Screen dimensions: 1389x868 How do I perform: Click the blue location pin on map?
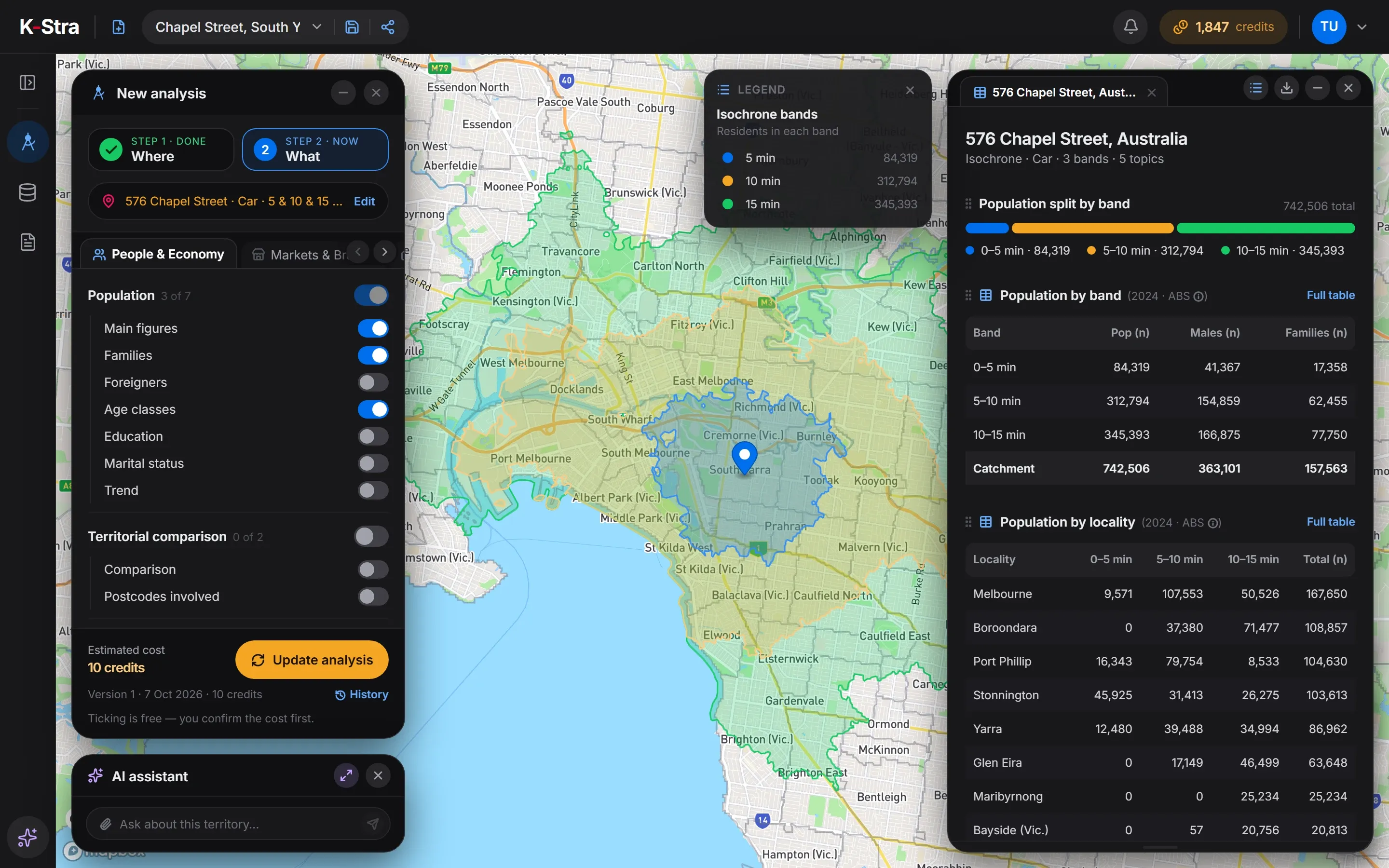745,457
